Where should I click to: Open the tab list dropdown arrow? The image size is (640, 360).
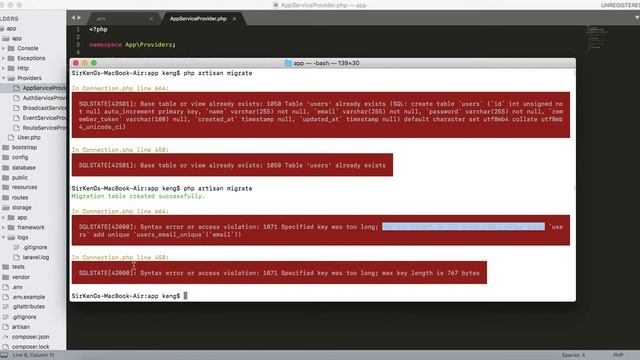(637, 18)
